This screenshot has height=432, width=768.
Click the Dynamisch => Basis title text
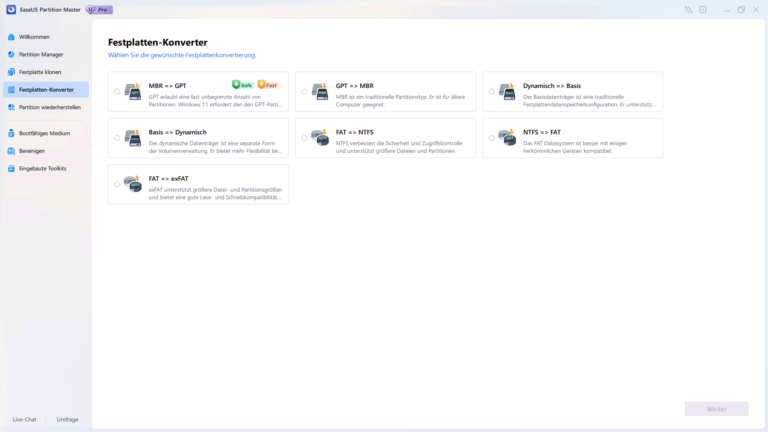pyautogui.click(x=552, y=86)
